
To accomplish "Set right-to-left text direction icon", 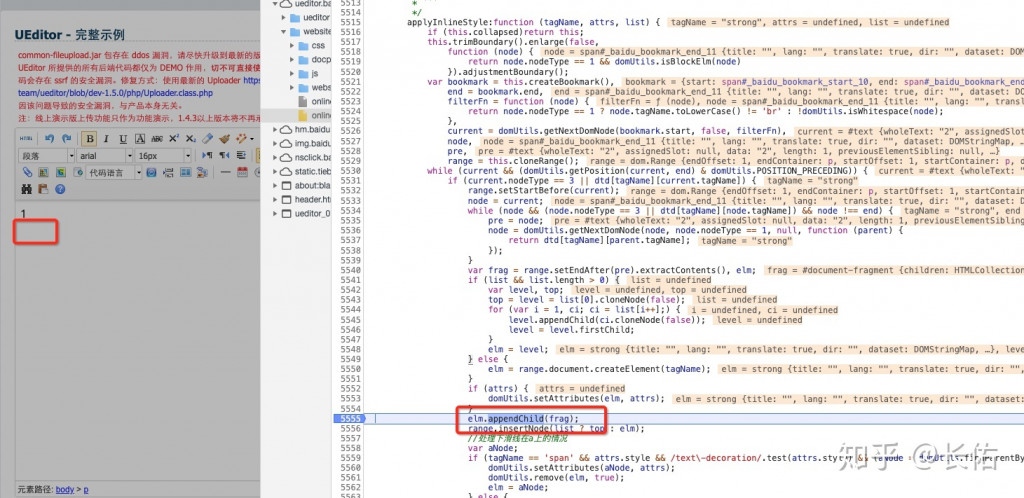I will (x=224, y=155).
